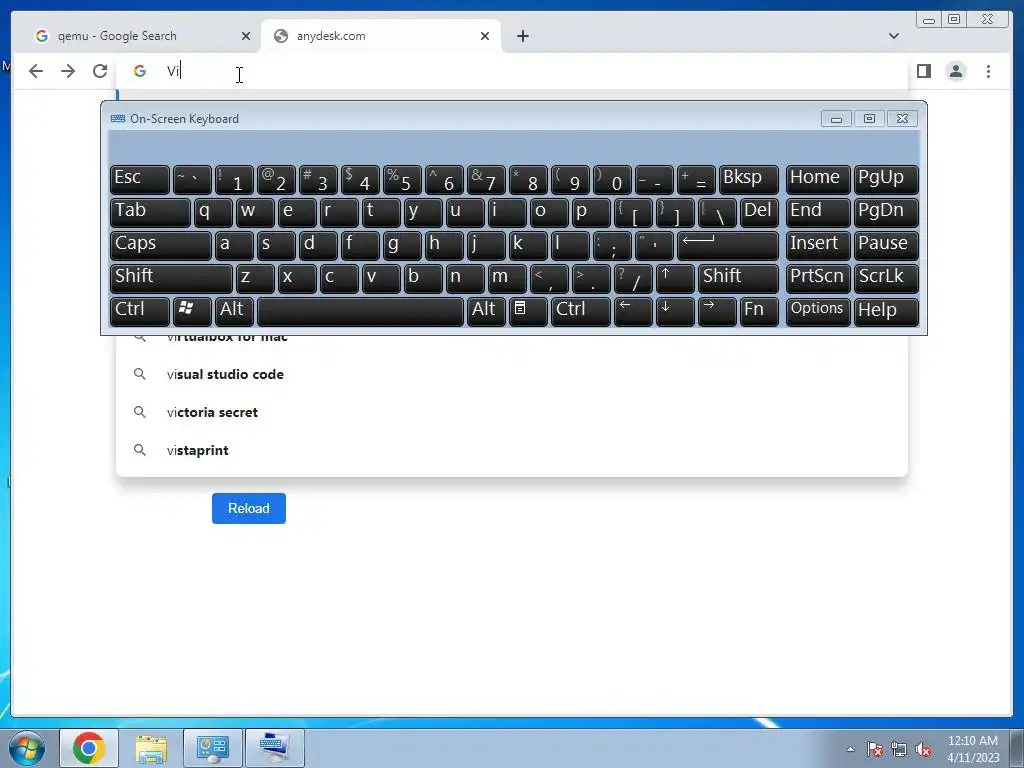This screenshot has width=1024, height=768.
Task: Choose 'visual studio code' suggestion
Action: pos(511,374)
